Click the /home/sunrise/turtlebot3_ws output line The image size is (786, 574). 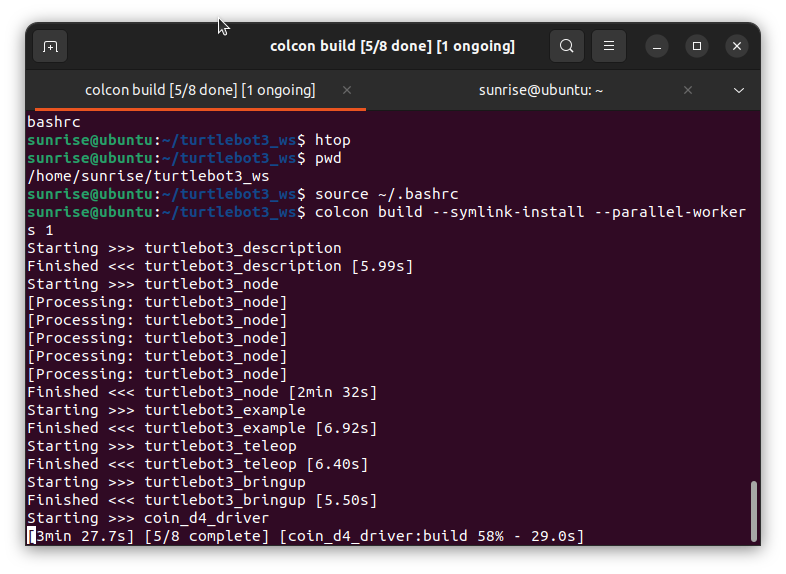[148, 176]
